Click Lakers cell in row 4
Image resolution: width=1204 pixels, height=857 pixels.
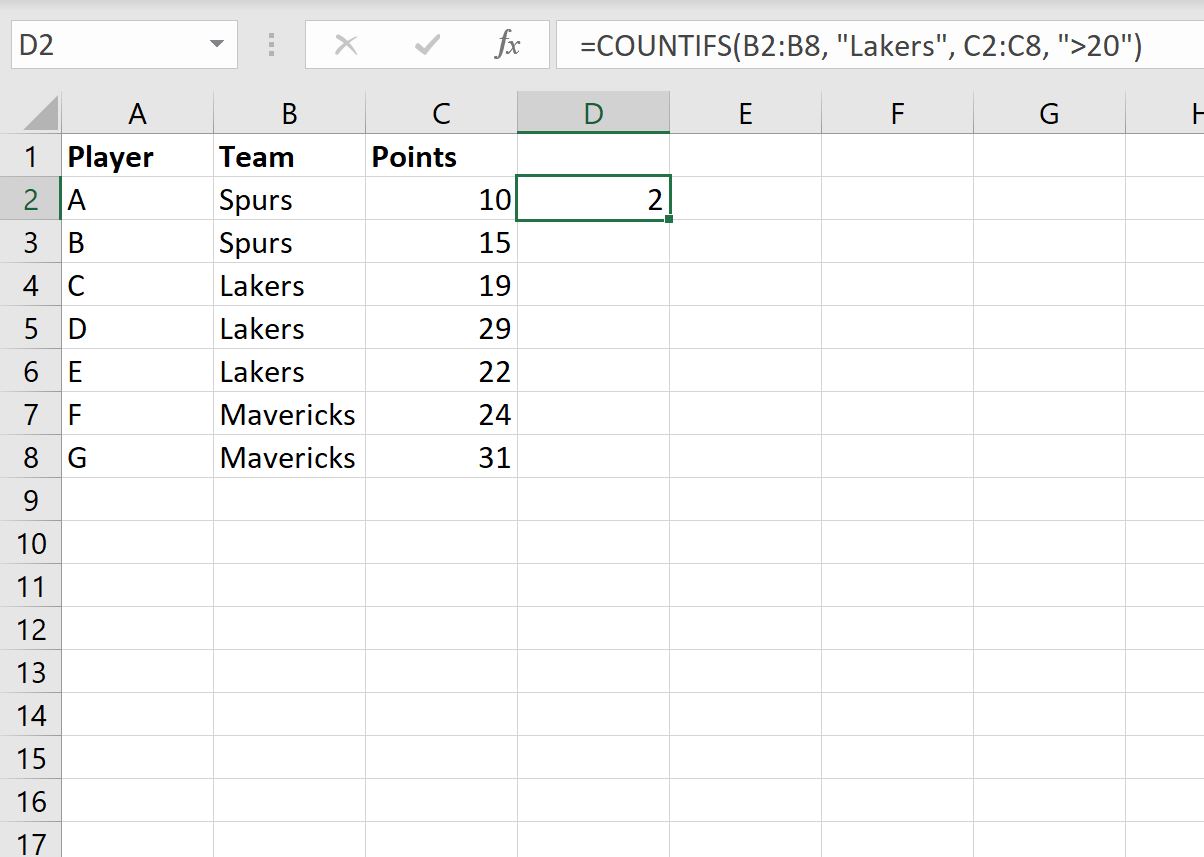click(x=289, y=285)
